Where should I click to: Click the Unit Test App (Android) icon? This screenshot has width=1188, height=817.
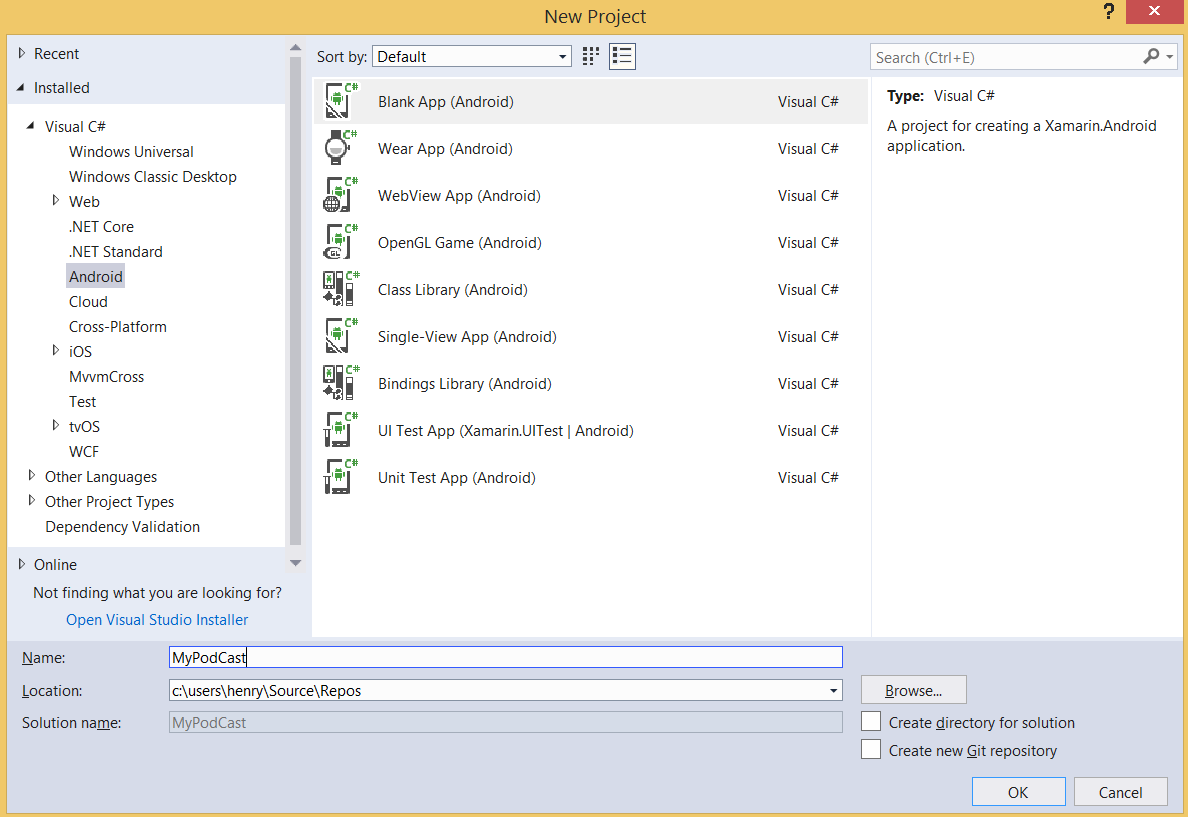click(340, 477)
